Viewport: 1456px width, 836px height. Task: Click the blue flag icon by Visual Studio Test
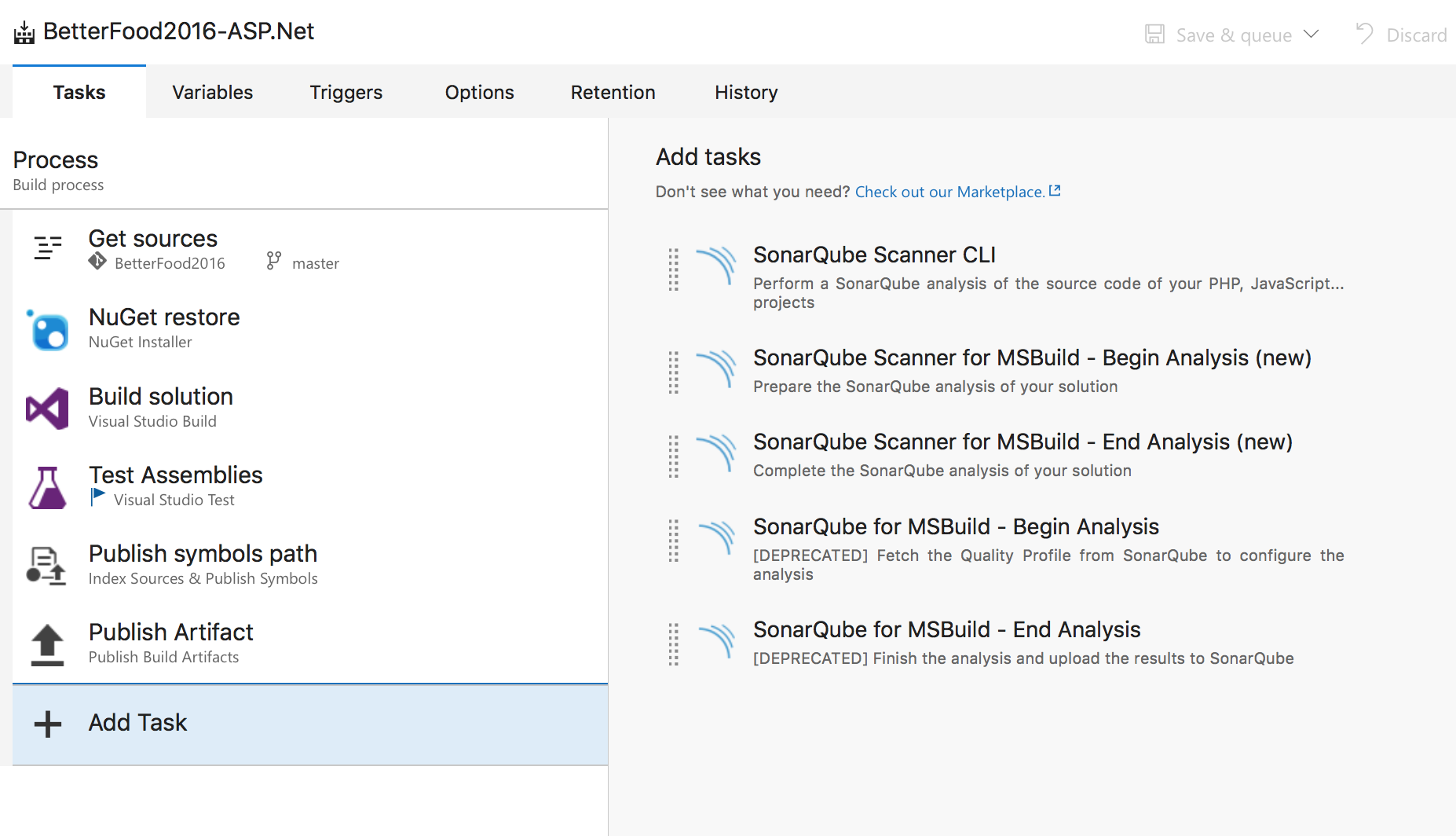point(97,497)
